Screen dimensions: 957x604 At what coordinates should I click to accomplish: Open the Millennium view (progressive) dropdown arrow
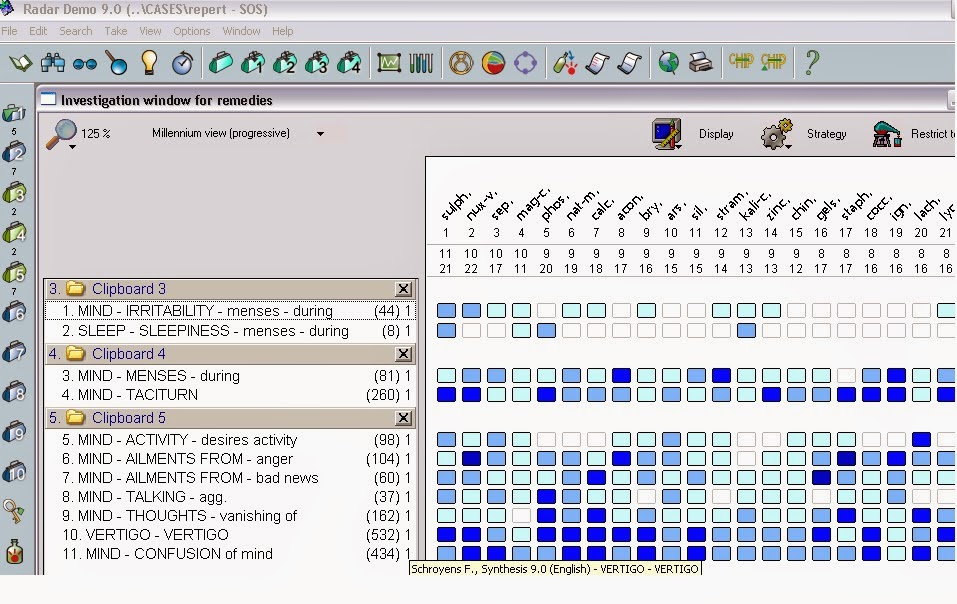320,134
